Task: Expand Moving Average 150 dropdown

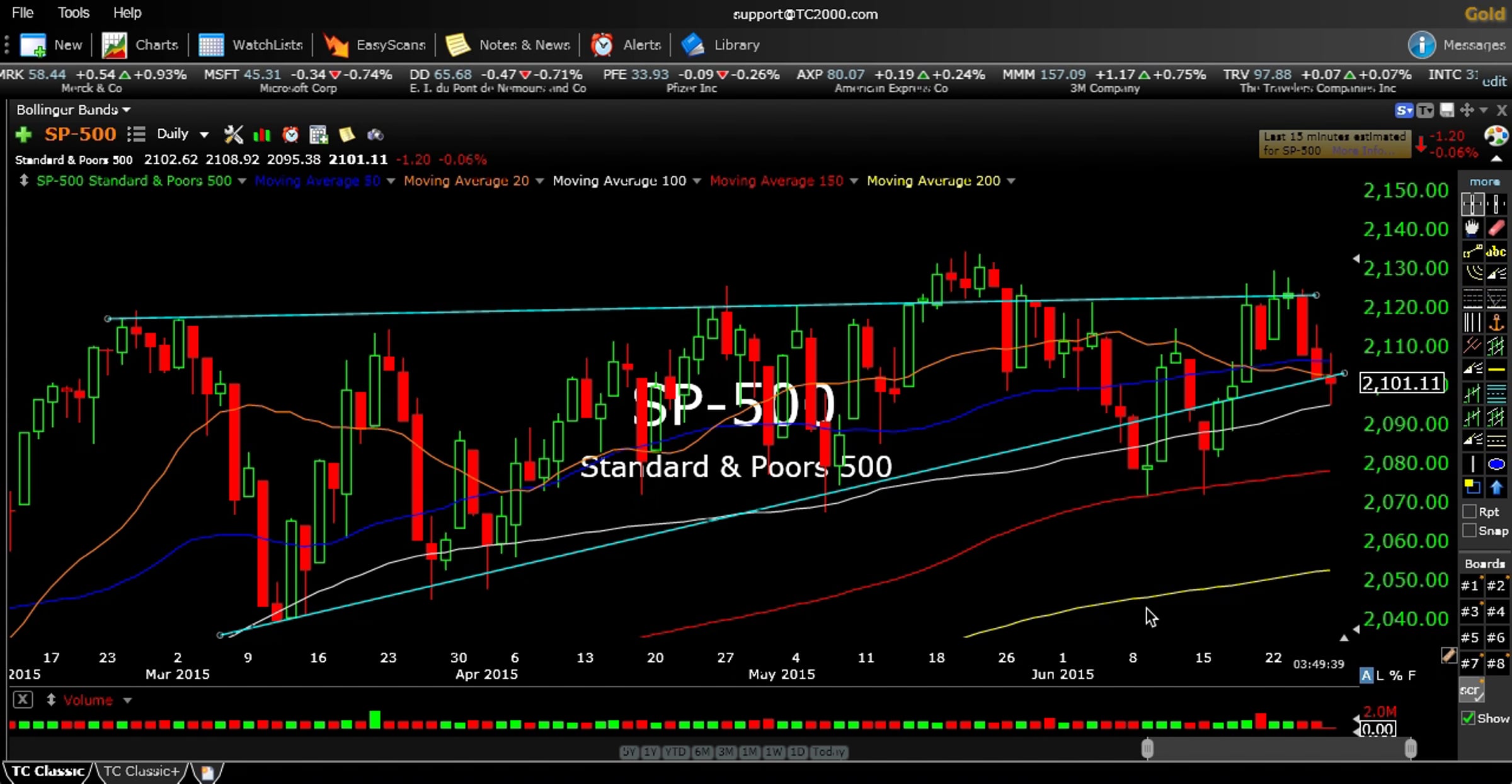Action: [854, 181]
